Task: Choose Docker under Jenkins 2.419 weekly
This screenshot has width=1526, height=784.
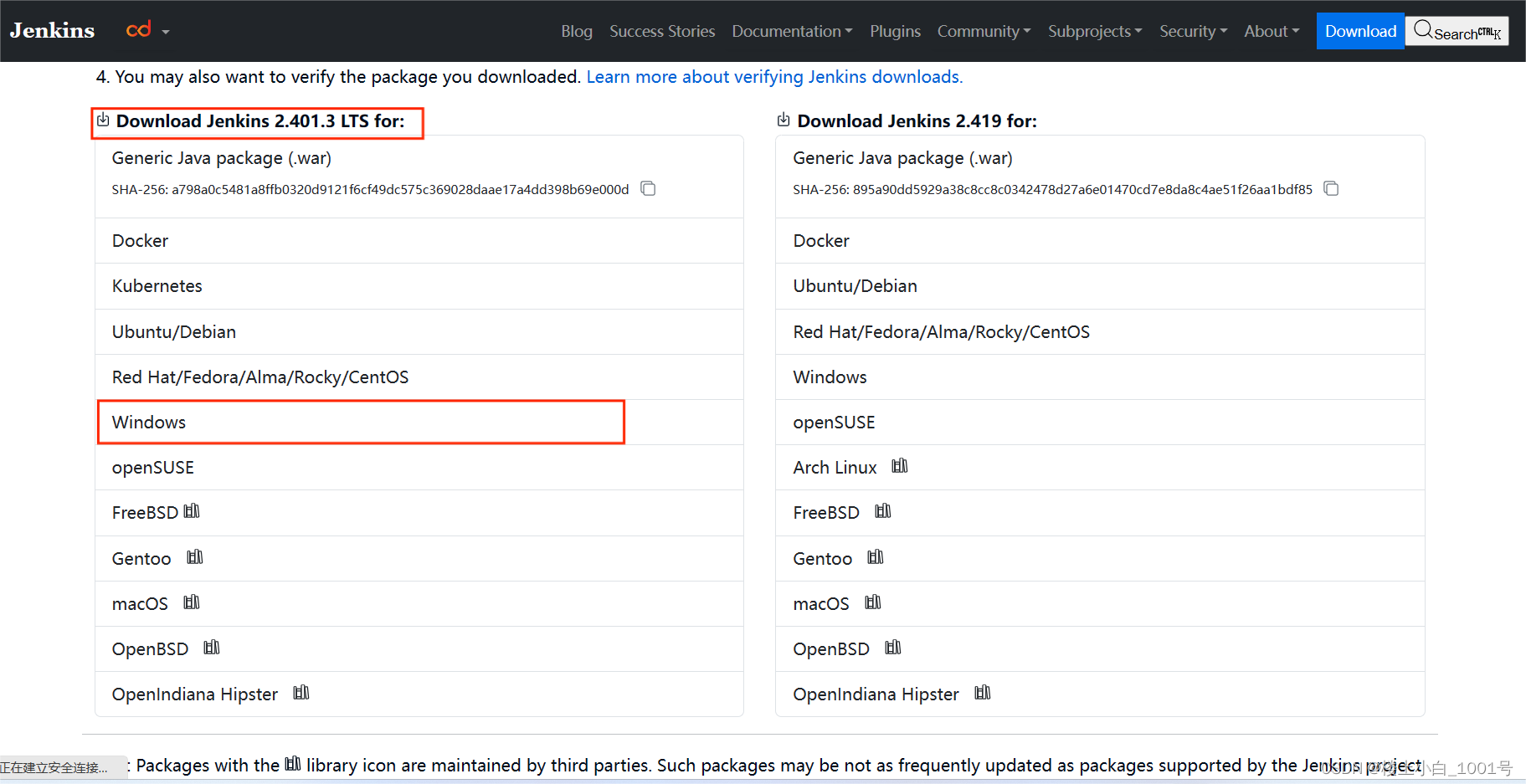Action: 1100,241
